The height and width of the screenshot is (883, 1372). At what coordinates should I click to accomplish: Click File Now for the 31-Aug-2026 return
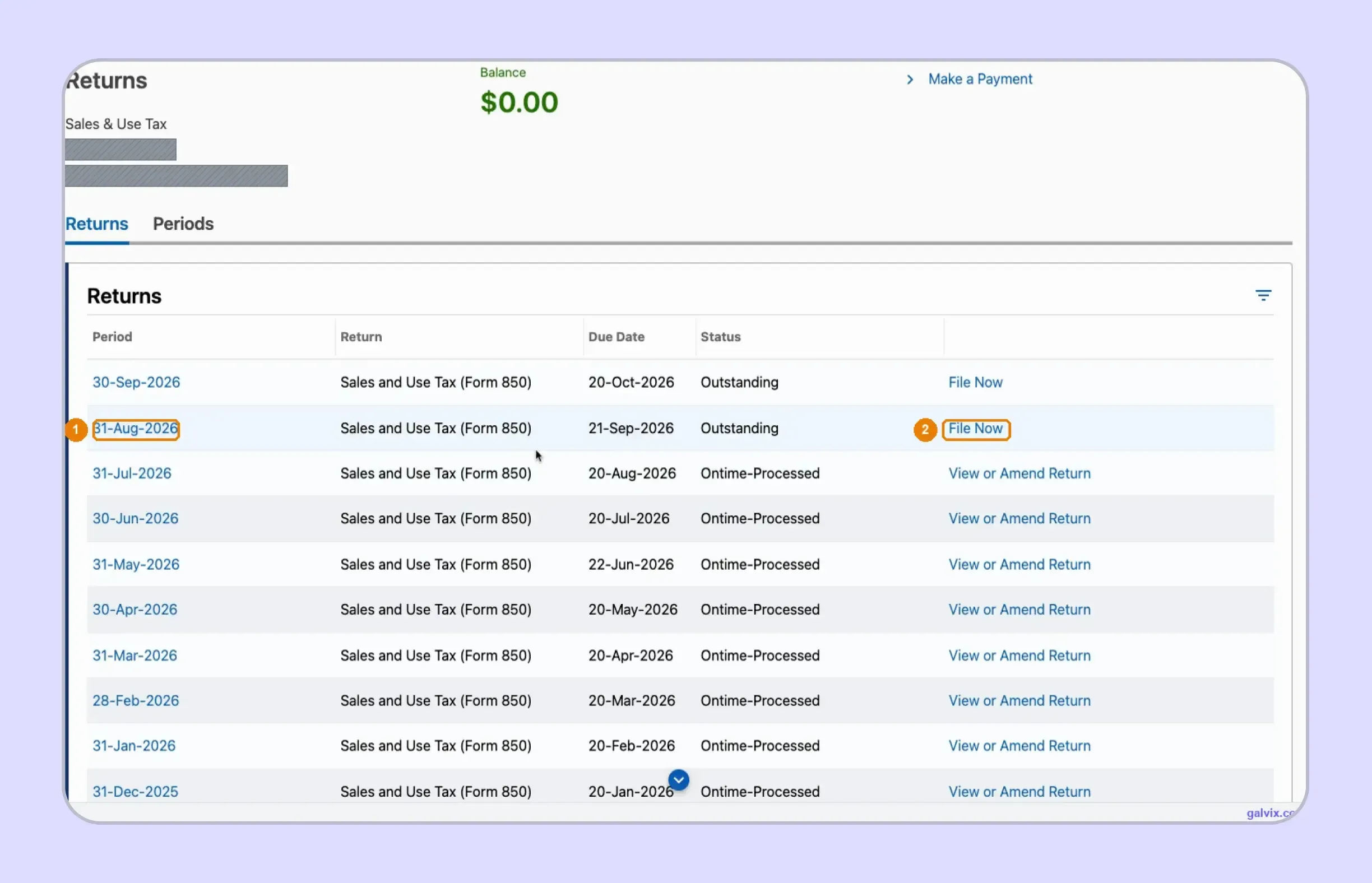click(976, 429)
